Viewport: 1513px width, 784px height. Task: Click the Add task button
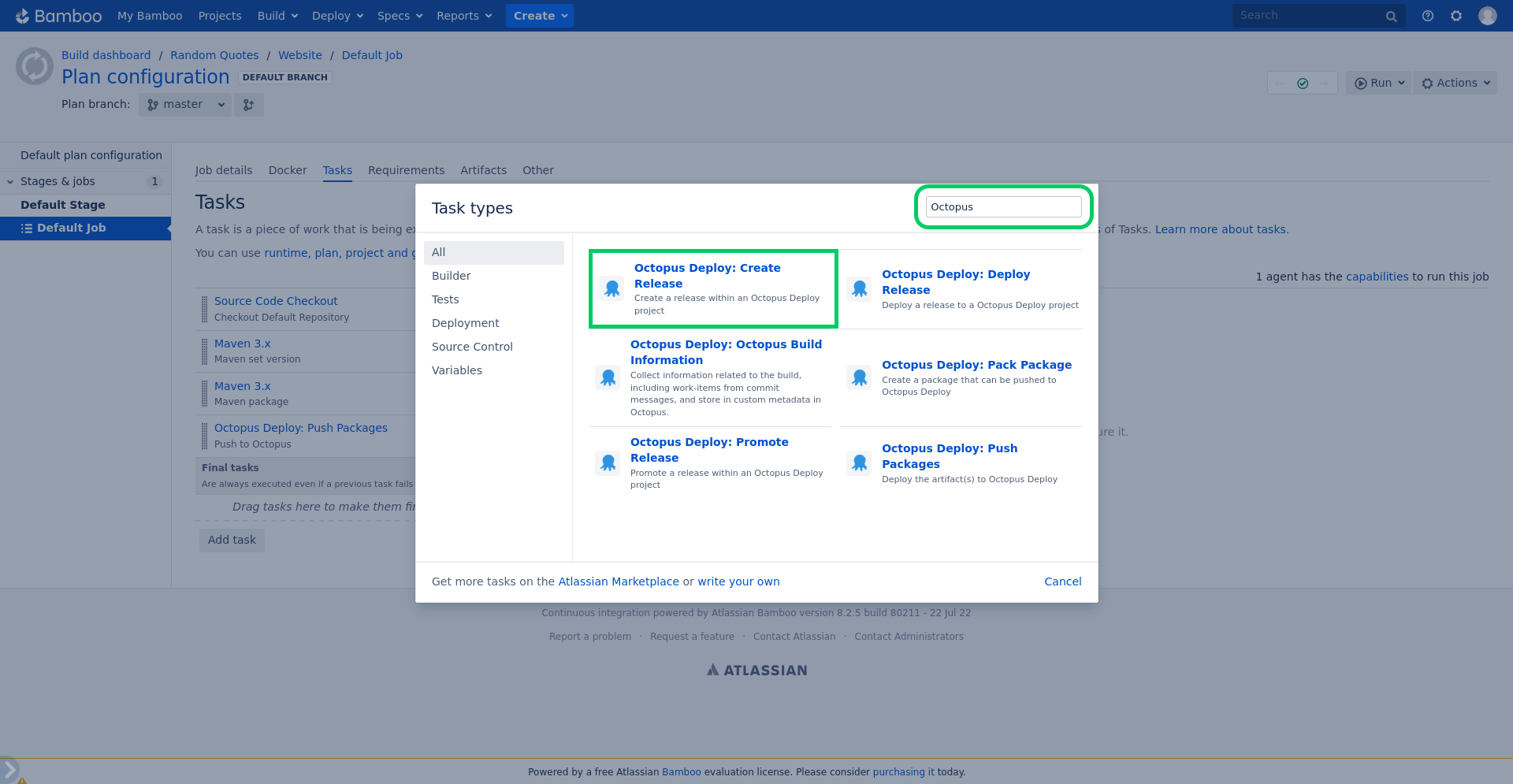coord(232,541)
